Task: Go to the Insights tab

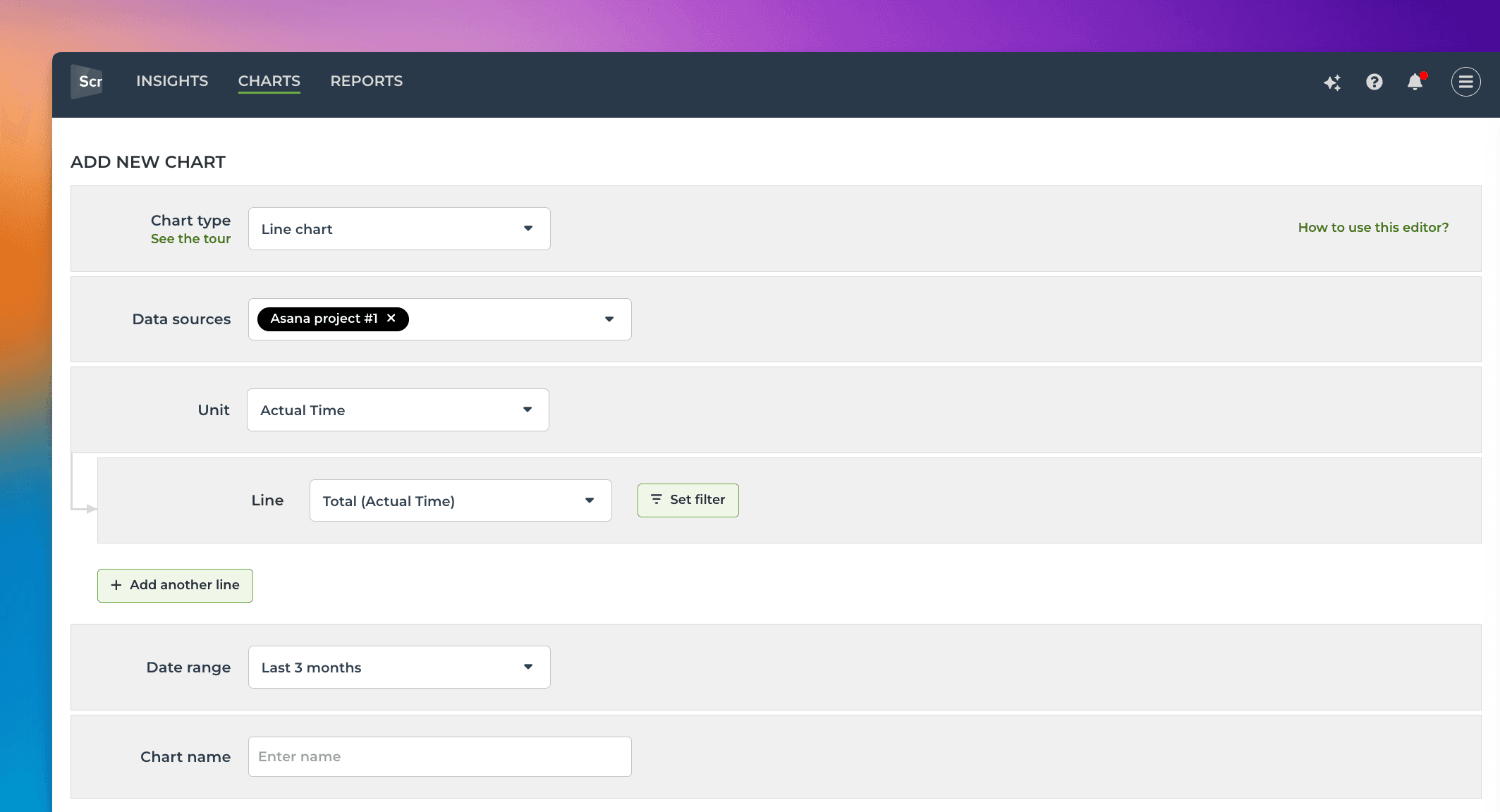Action: [172, 81]
